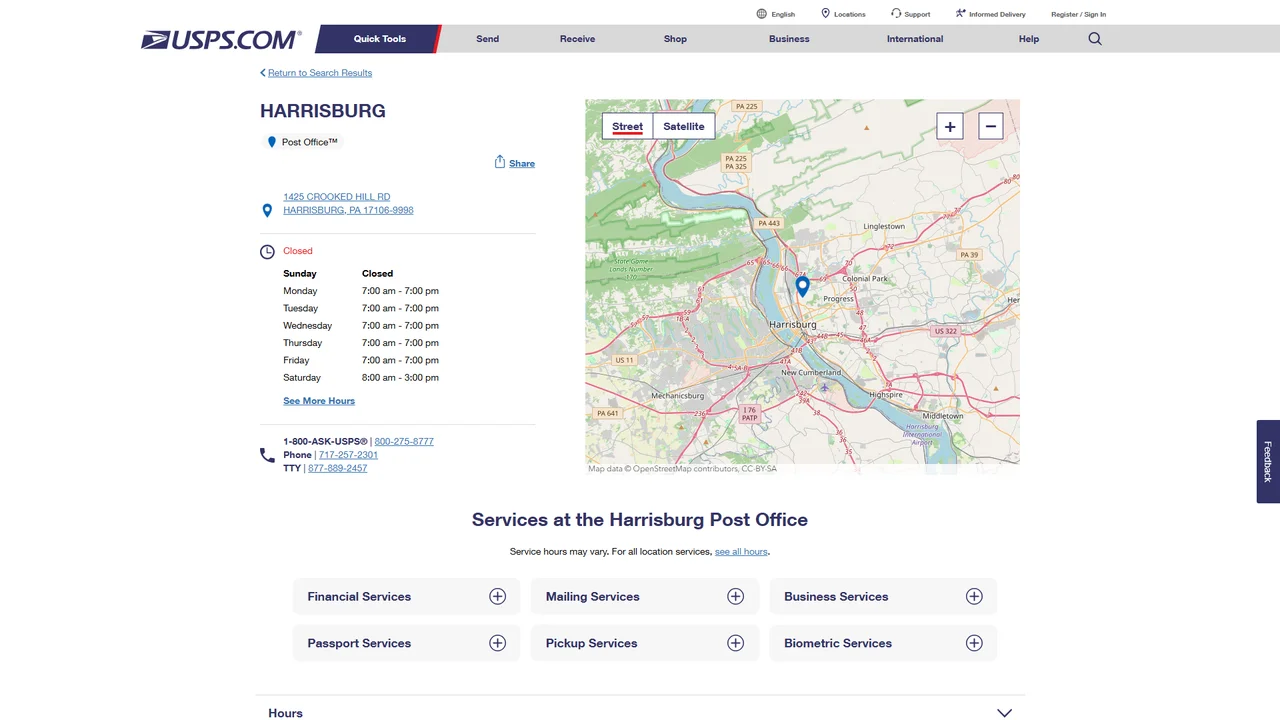Image resolution: width=1280 pixels, height=720 pixels.
Task: Click the blue map marker pin
Action: pyautogui.click(x=802, y=287)
